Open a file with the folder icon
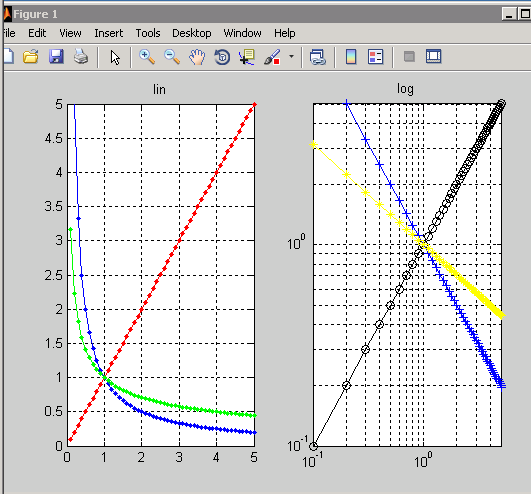This screenshot has width=531, height=494. (30, 57)
